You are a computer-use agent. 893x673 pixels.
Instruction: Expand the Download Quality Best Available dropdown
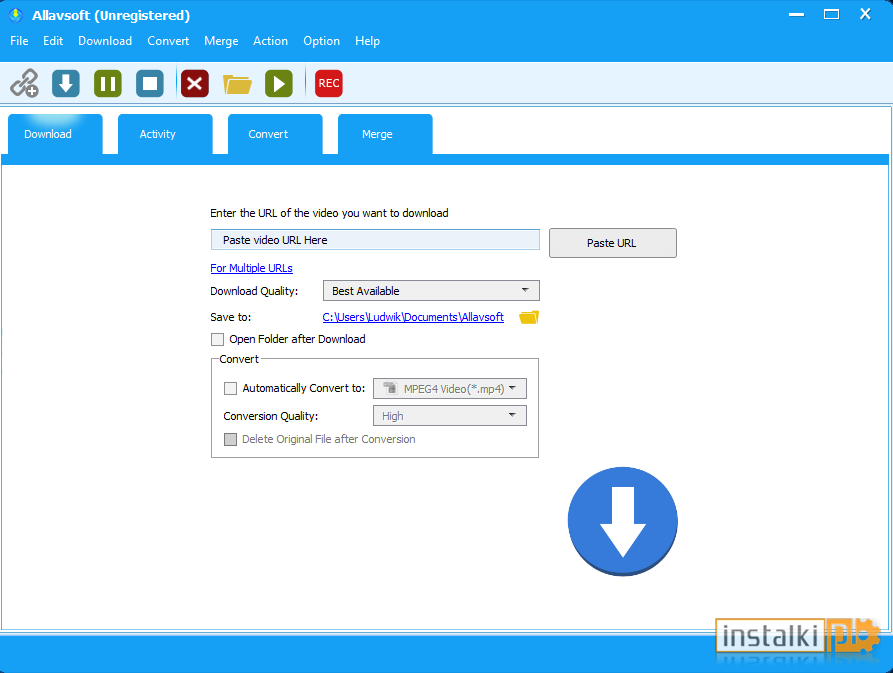[431, 291]
